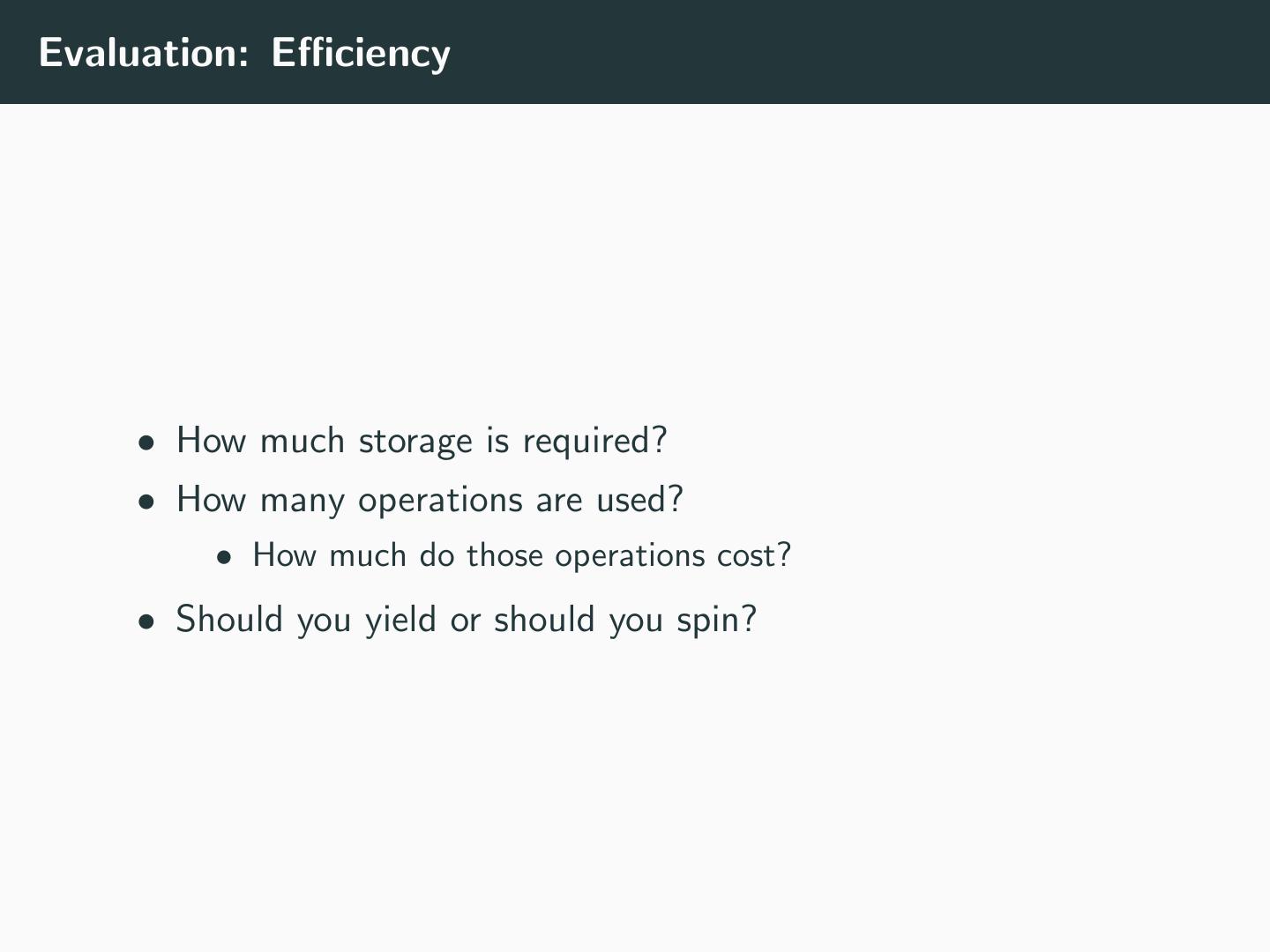Viewport: 1270px width, 952px height.
Task: Click sub-item 'How much do those operations cost?'
Action: 521,555
